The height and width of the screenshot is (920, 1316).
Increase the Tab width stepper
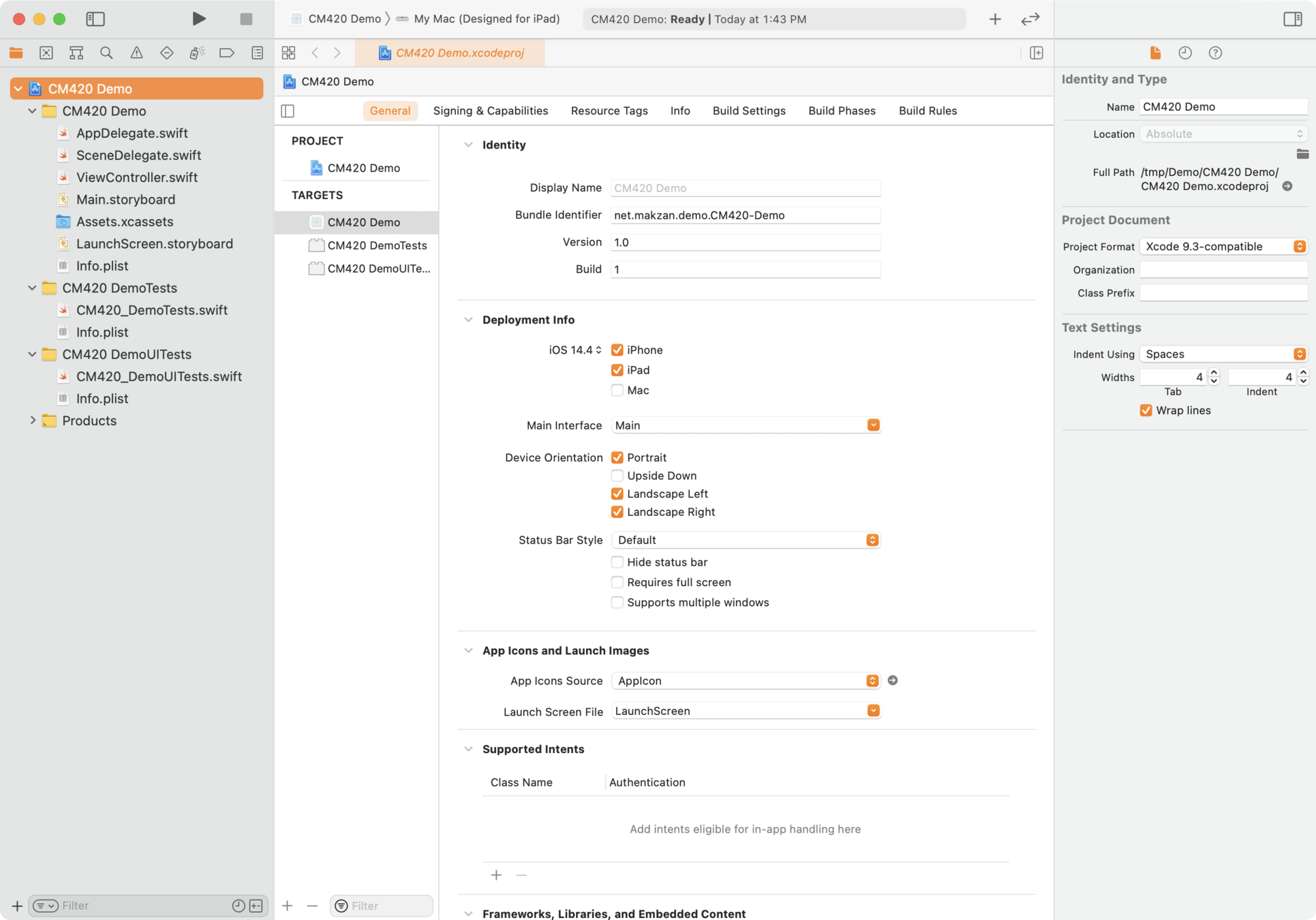pos(1214,373)
